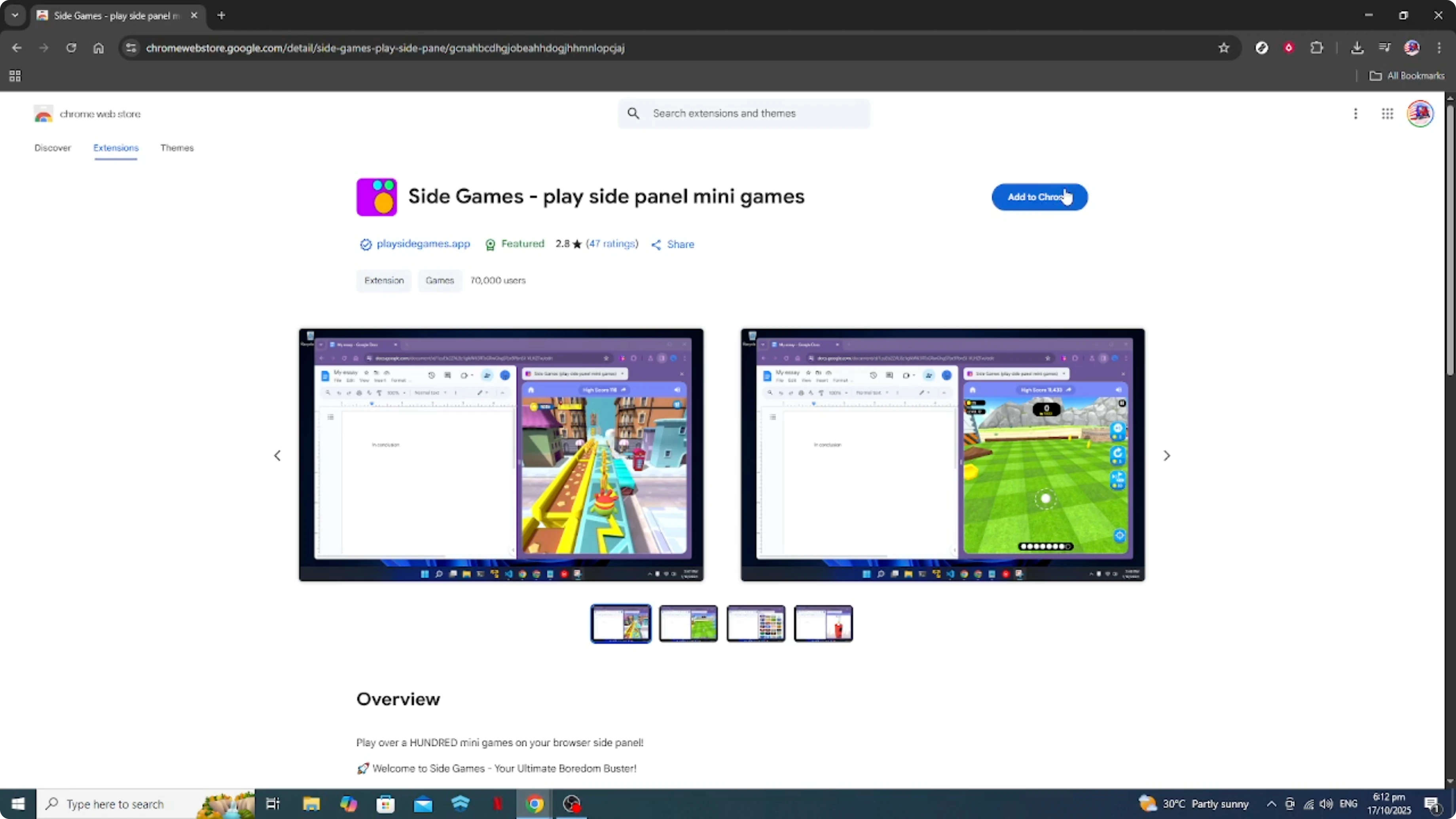Screen dimensions: 1456x819
Task: Open the tab search dropdown arrow
Action: pos(15,15)
